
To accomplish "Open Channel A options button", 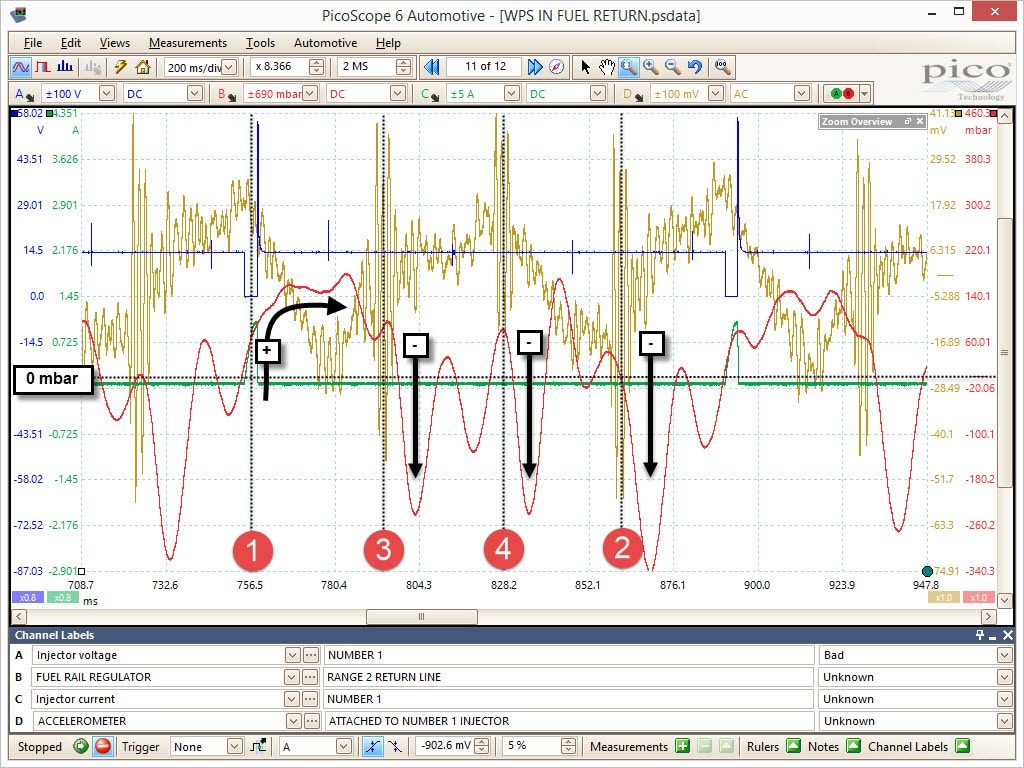I will (24, 95).
